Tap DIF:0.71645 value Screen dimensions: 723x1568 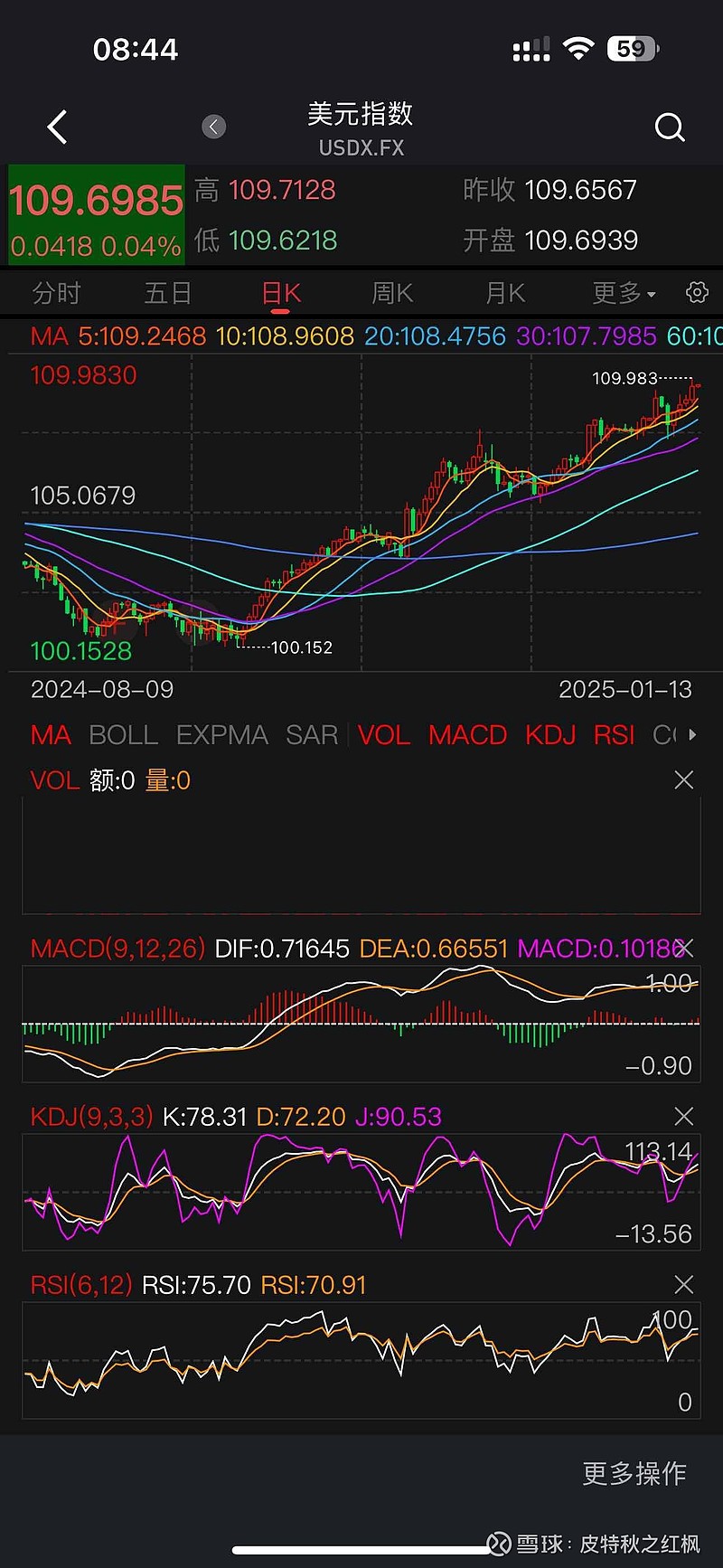coord(282,948)
